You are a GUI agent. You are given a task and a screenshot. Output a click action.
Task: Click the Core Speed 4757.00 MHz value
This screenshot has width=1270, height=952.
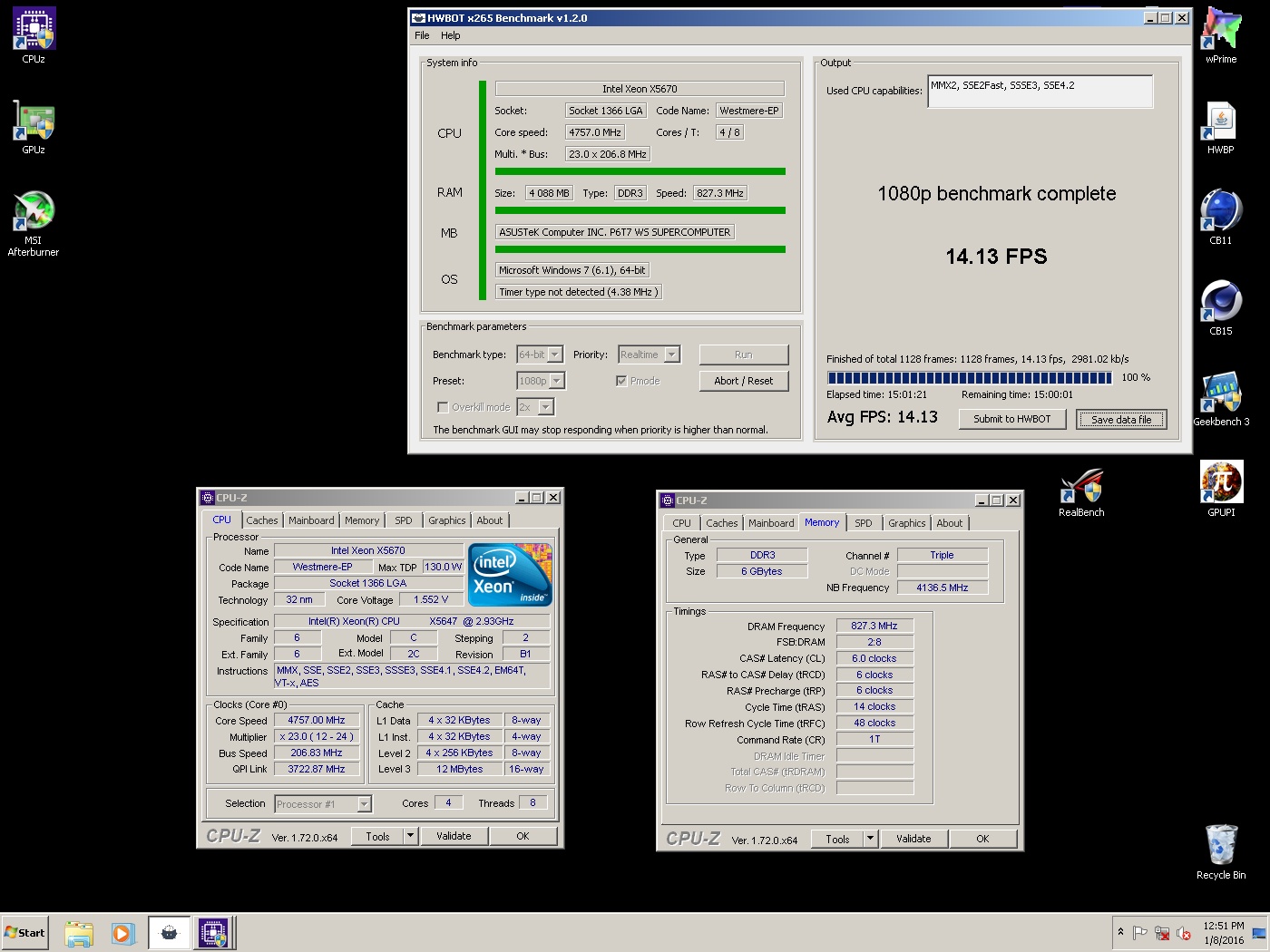click(x=317, y=720)
